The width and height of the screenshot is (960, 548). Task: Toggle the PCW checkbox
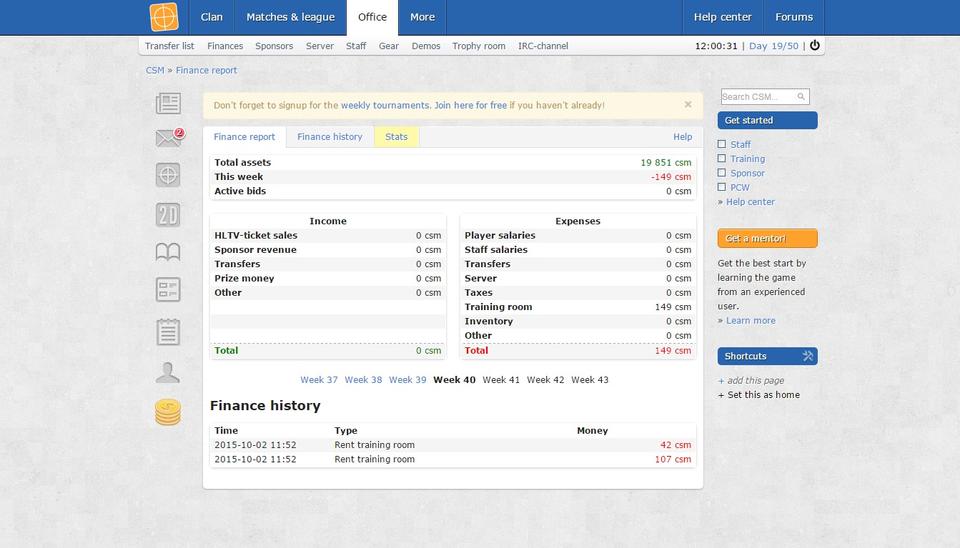pos(722,187)
